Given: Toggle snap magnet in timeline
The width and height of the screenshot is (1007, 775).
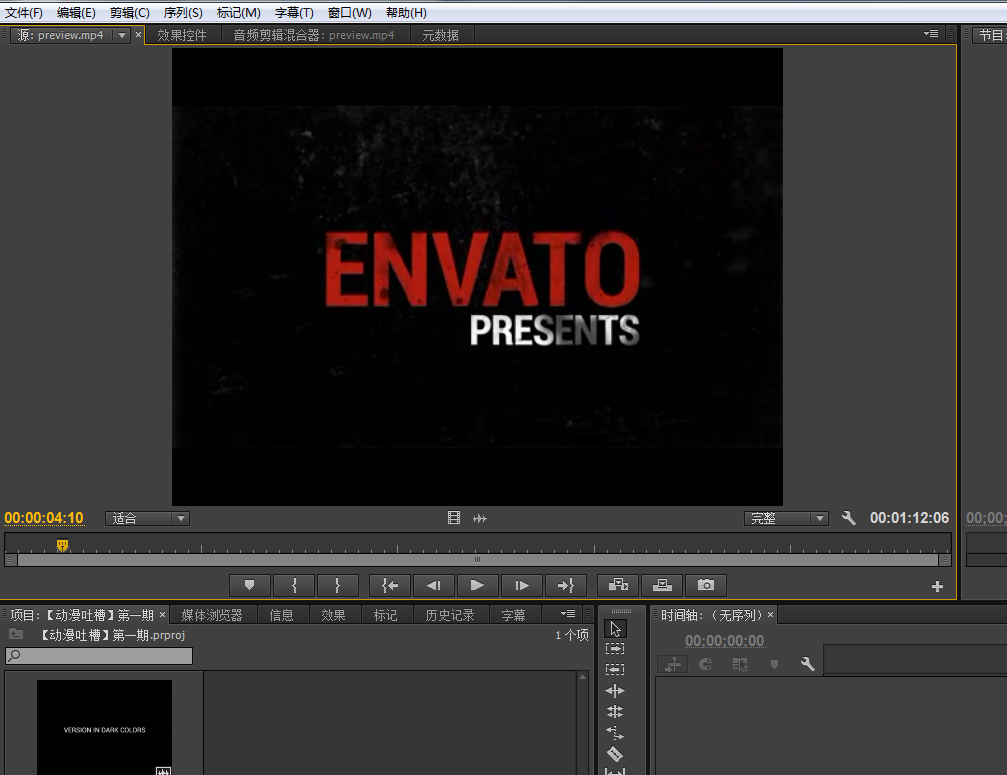Looking at the screenshot, I should 705,664.
